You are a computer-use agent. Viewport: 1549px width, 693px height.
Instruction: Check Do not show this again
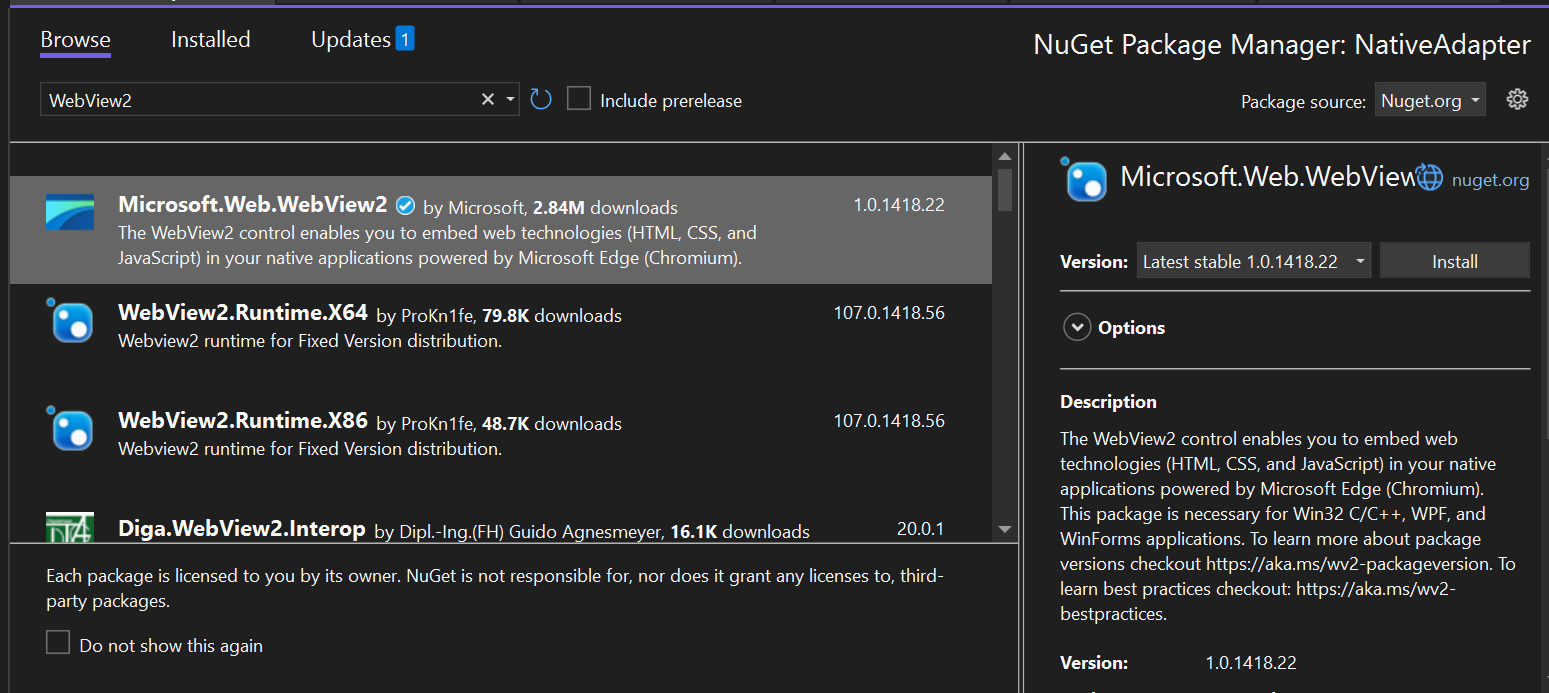coord(57,642)
